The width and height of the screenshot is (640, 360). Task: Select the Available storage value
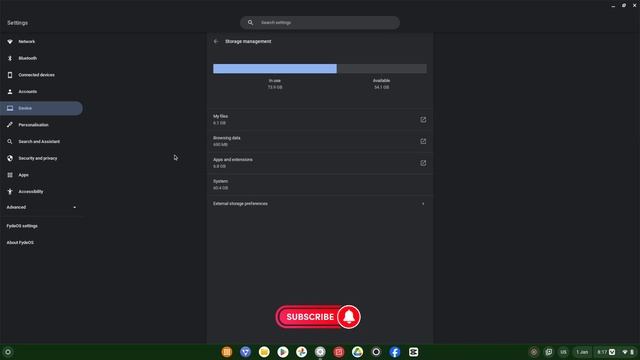click(x=381, y=87)
